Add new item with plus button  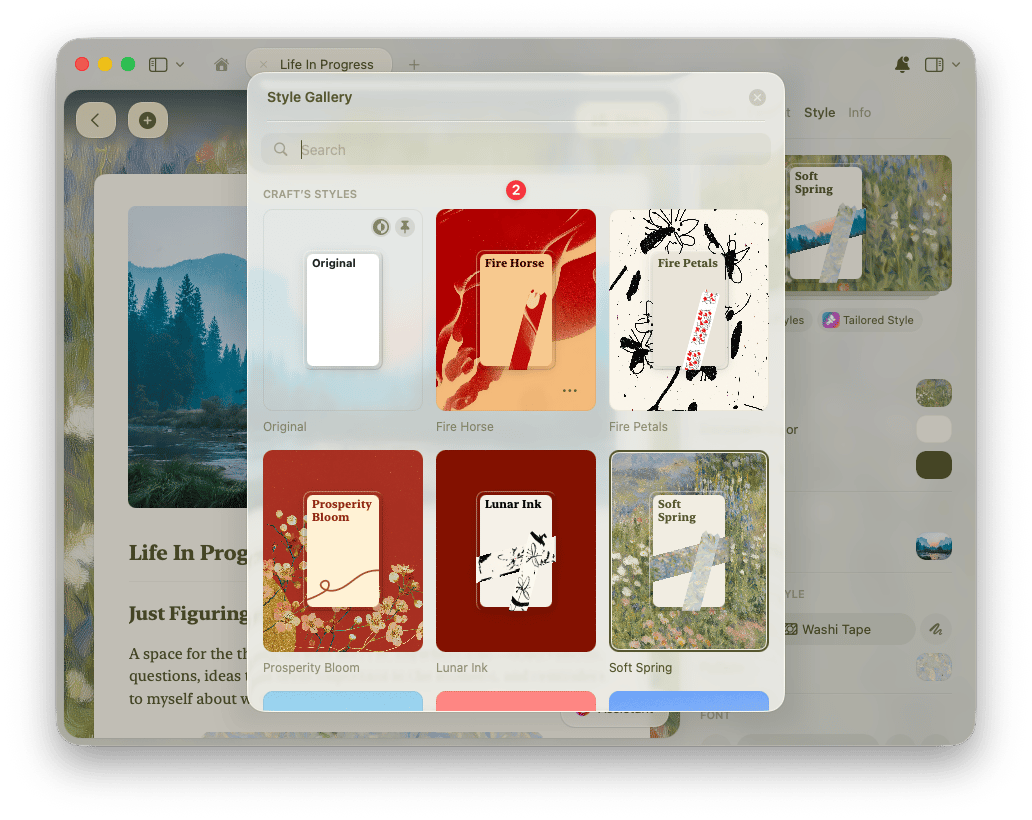click(x=147, y=120)
